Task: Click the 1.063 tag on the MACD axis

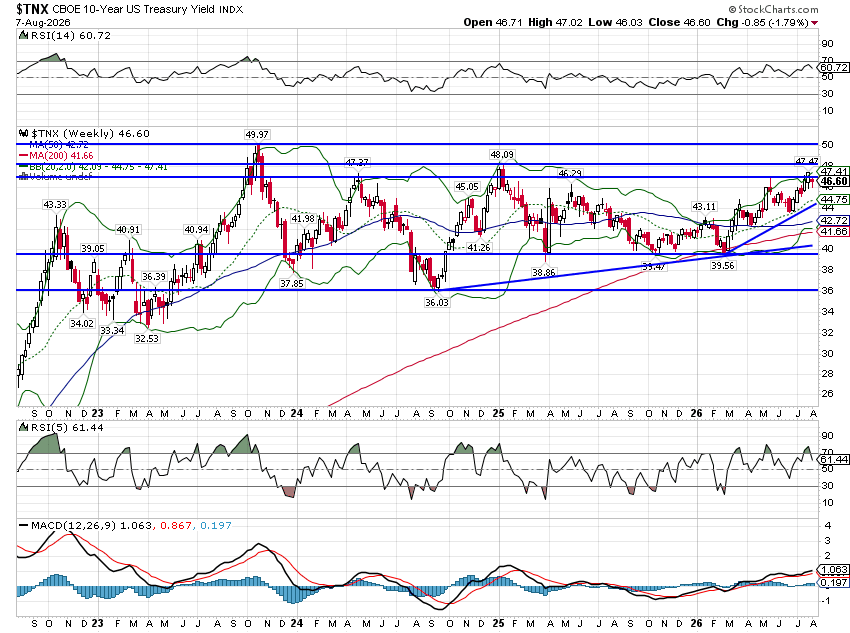Action: pyautogui.click(x=834, y=570)
